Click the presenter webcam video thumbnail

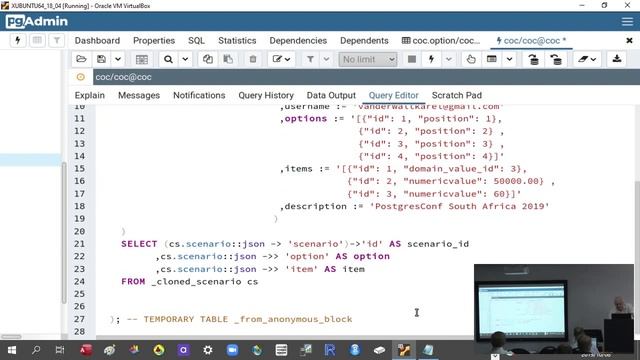click(x=554, y=308)
